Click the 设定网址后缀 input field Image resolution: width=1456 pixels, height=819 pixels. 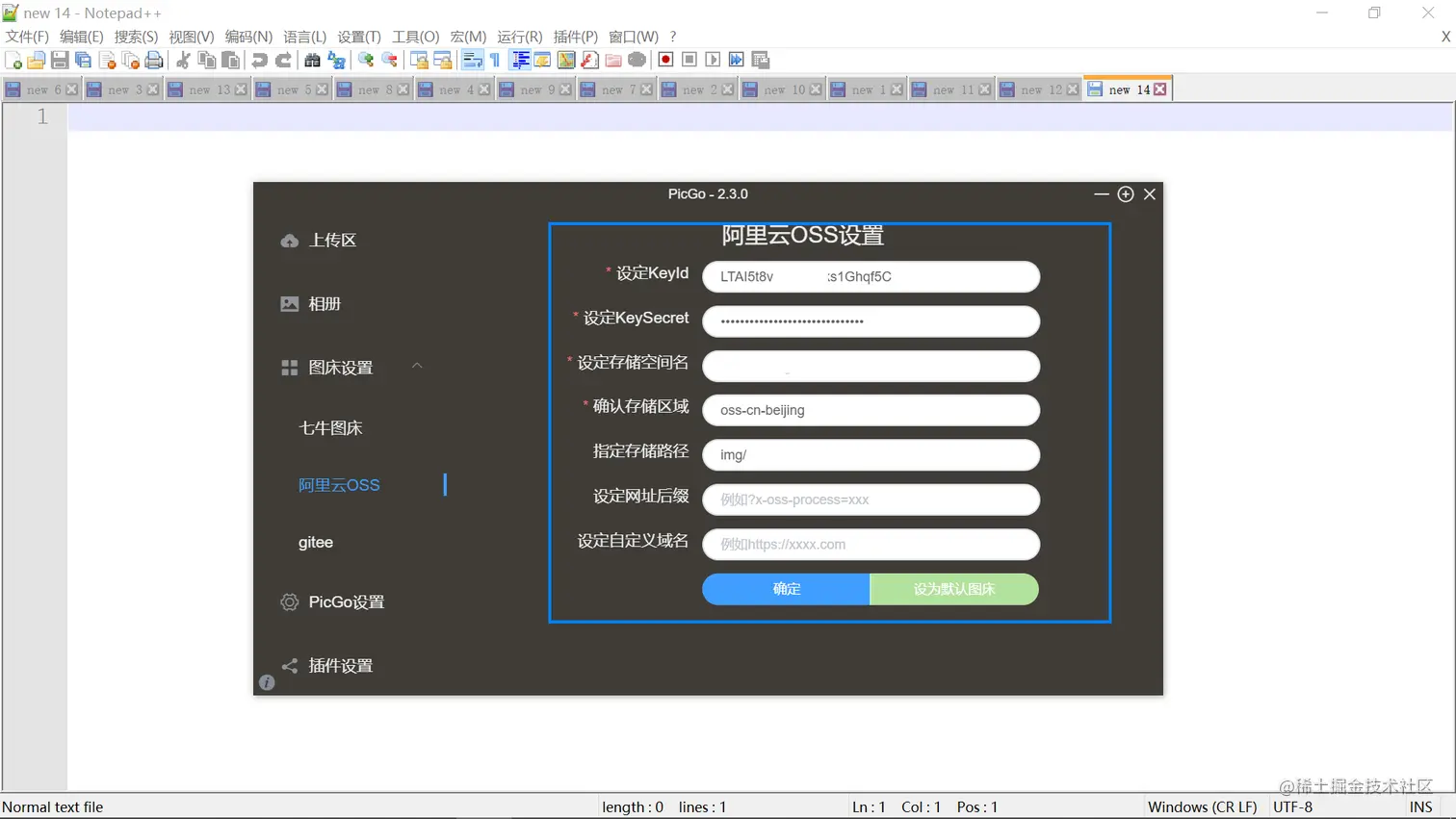tap(871, 499)
